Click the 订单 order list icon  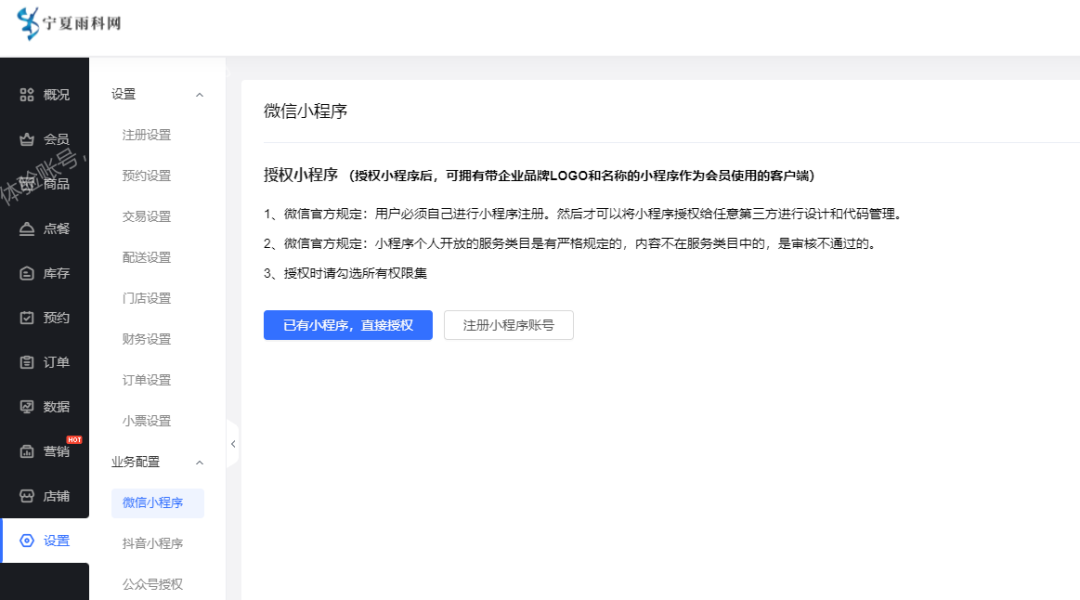(27, 362)
